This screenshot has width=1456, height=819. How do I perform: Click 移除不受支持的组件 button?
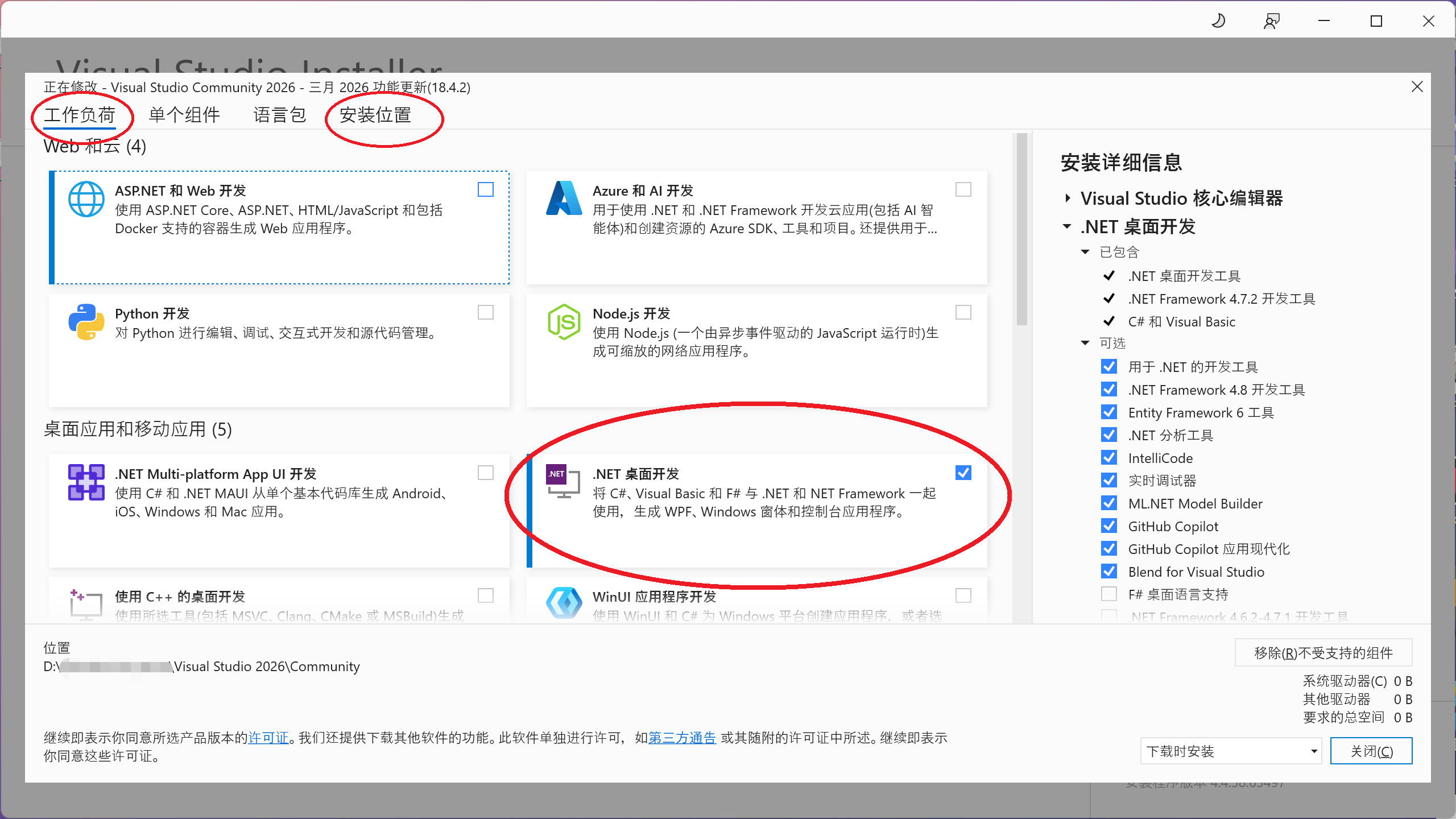coord(1323,653)
